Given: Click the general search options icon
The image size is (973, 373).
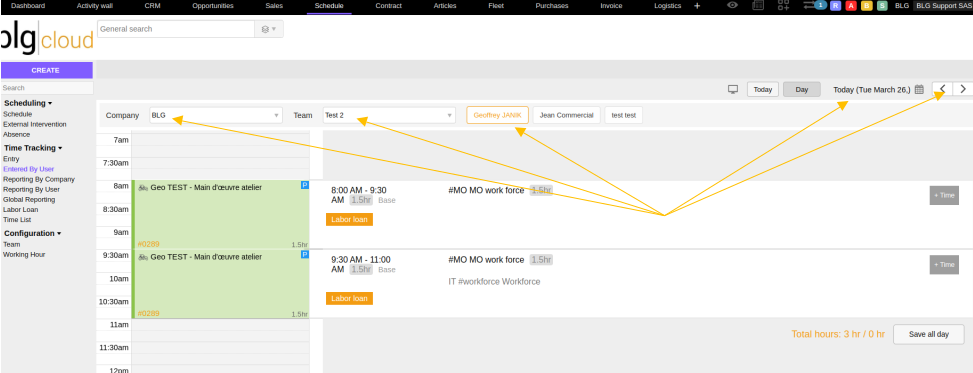Looking at the screenshot, I should pyautogui.click(x=269, y=29).
